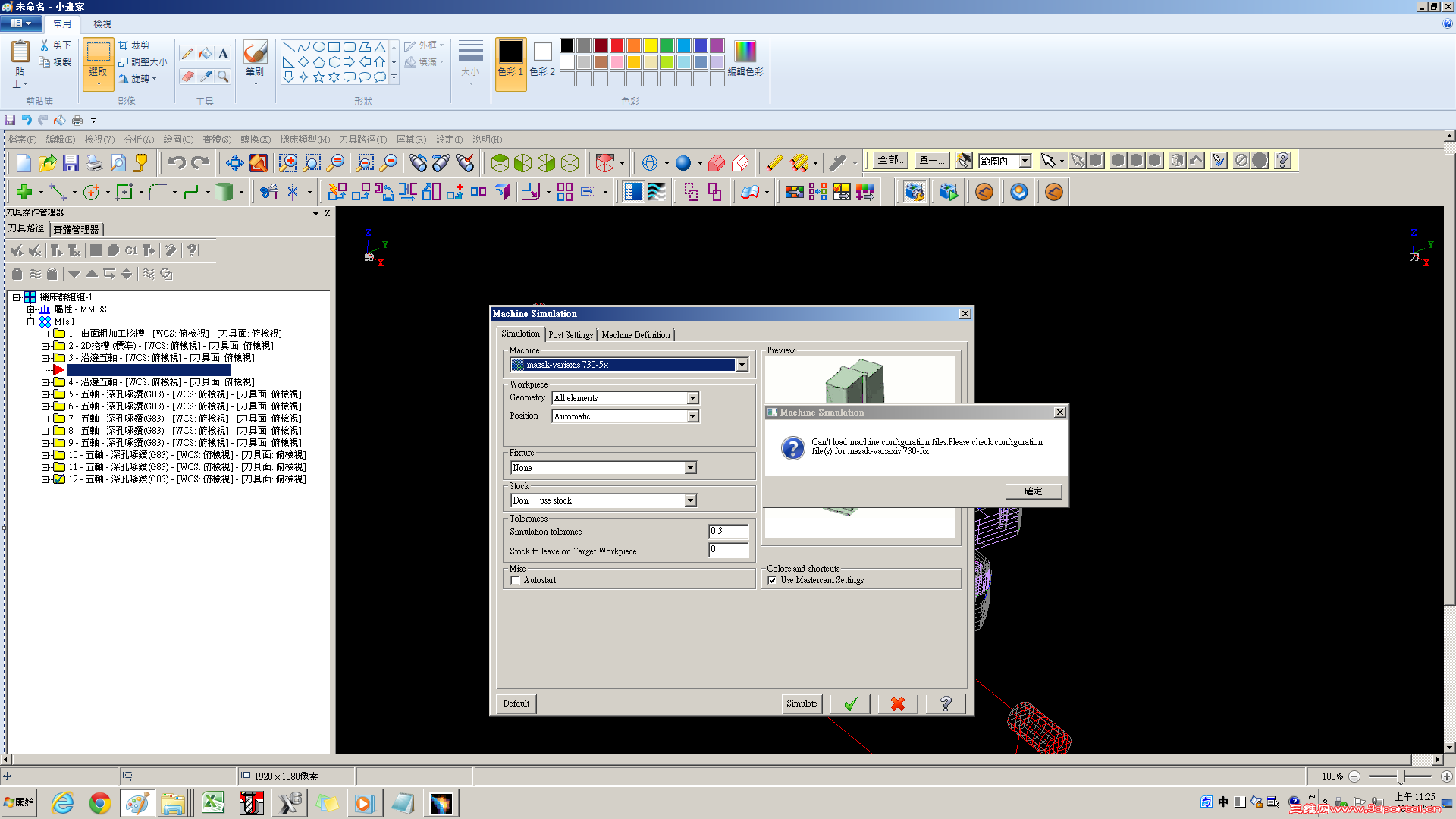The image size is (1456, 819).
Task: Click the 全部... selection button
Action: pyautogui.click(x=891, y=160)
